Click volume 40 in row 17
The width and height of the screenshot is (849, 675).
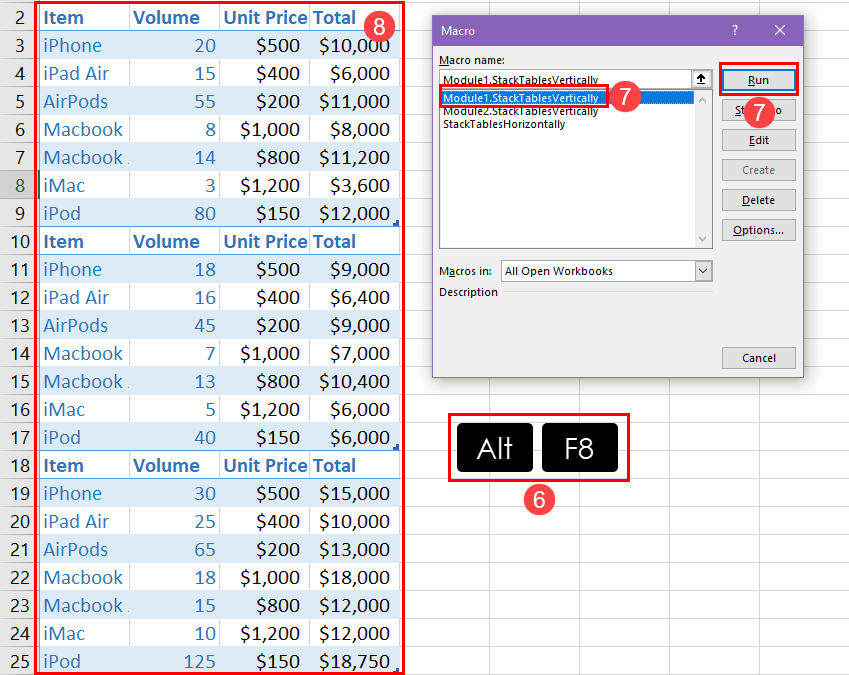(x=175, y=437)
